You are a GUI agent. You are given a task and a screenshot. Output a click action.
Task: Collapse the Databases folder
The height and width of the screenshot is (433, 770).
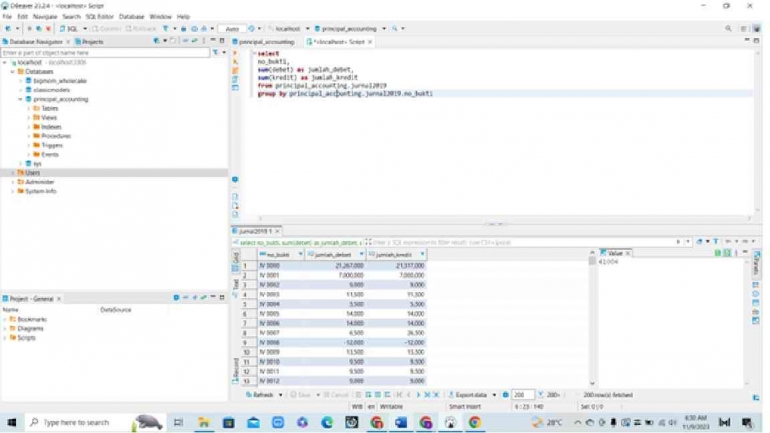13,72
